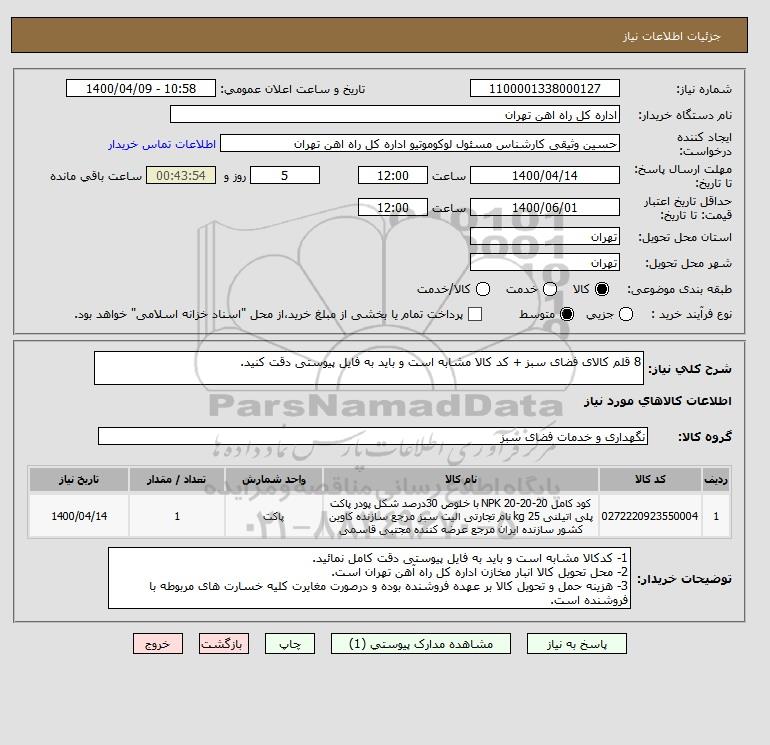Open اطلاعات تماس خریدار link

(162, 144)
